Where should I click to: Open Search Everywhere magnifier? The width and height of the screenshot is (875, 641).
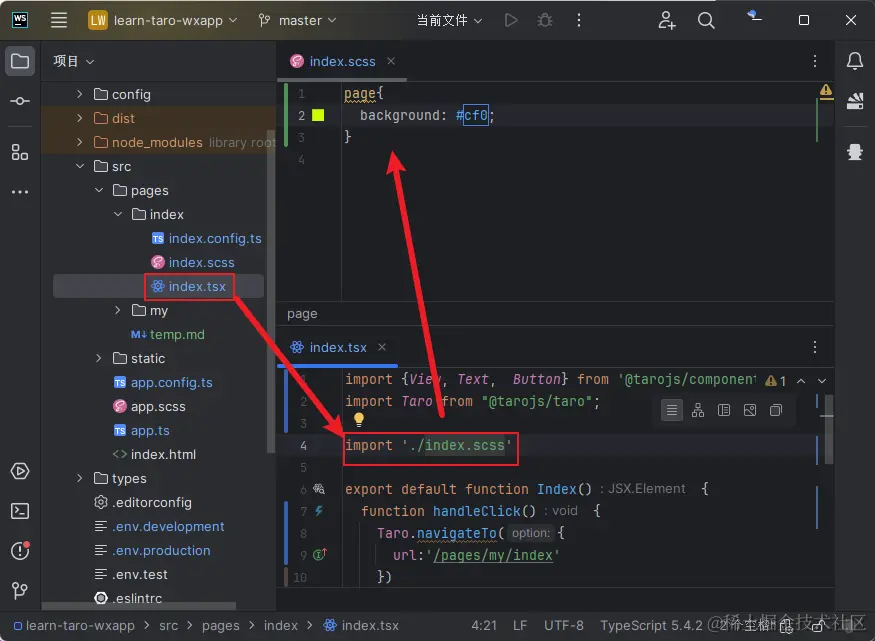[x=706, y=21]
